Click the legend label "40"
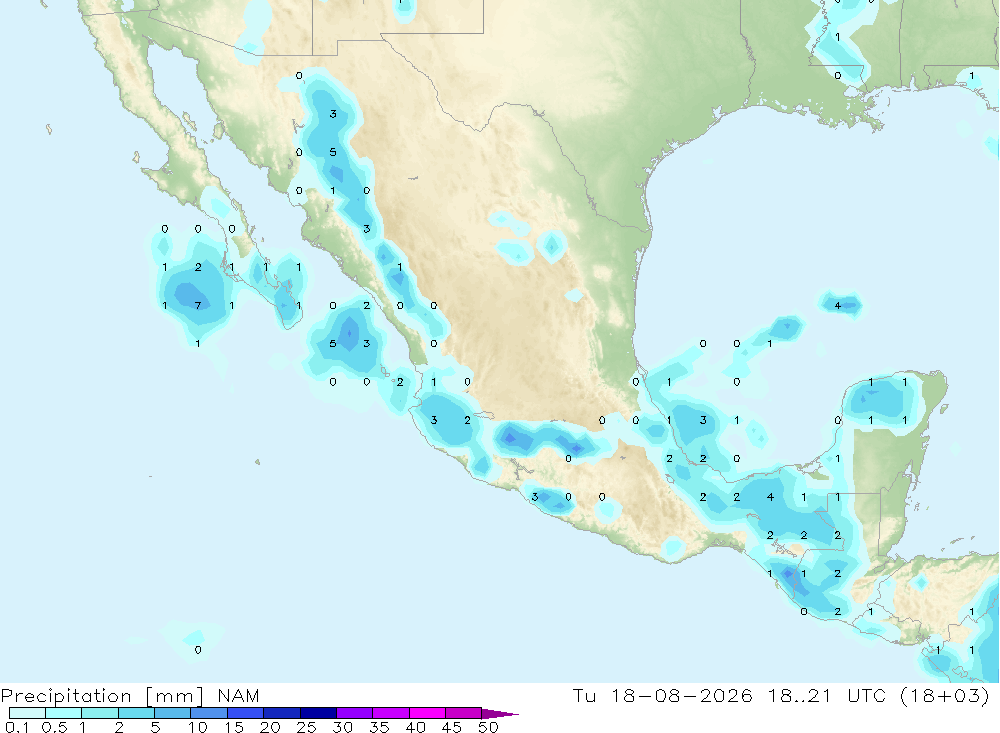The image size is (1000, 733). [x=415, y=727]
